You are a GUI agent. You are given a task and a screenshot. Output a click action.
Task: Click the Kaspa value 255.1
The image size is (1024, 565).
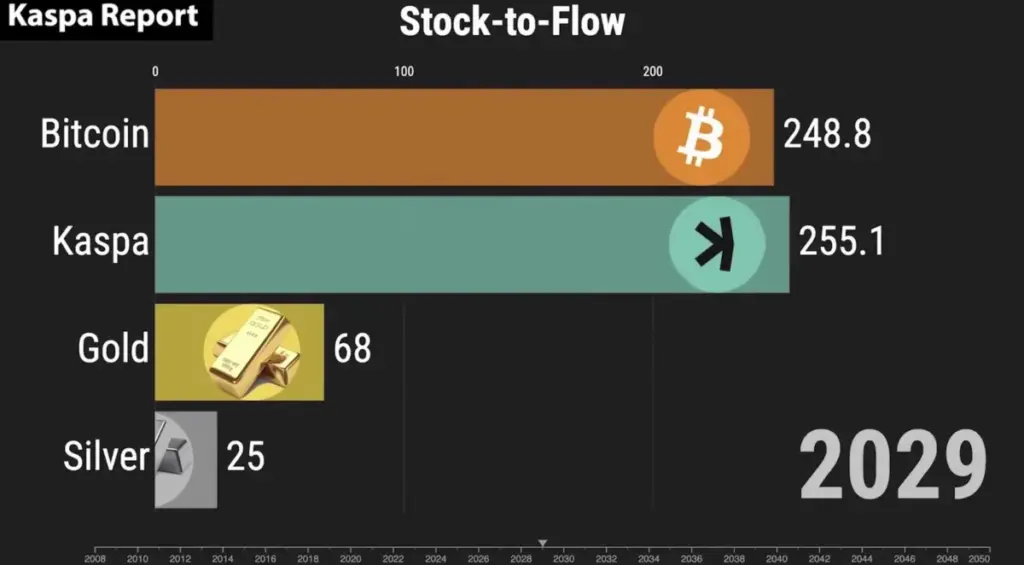841,242
